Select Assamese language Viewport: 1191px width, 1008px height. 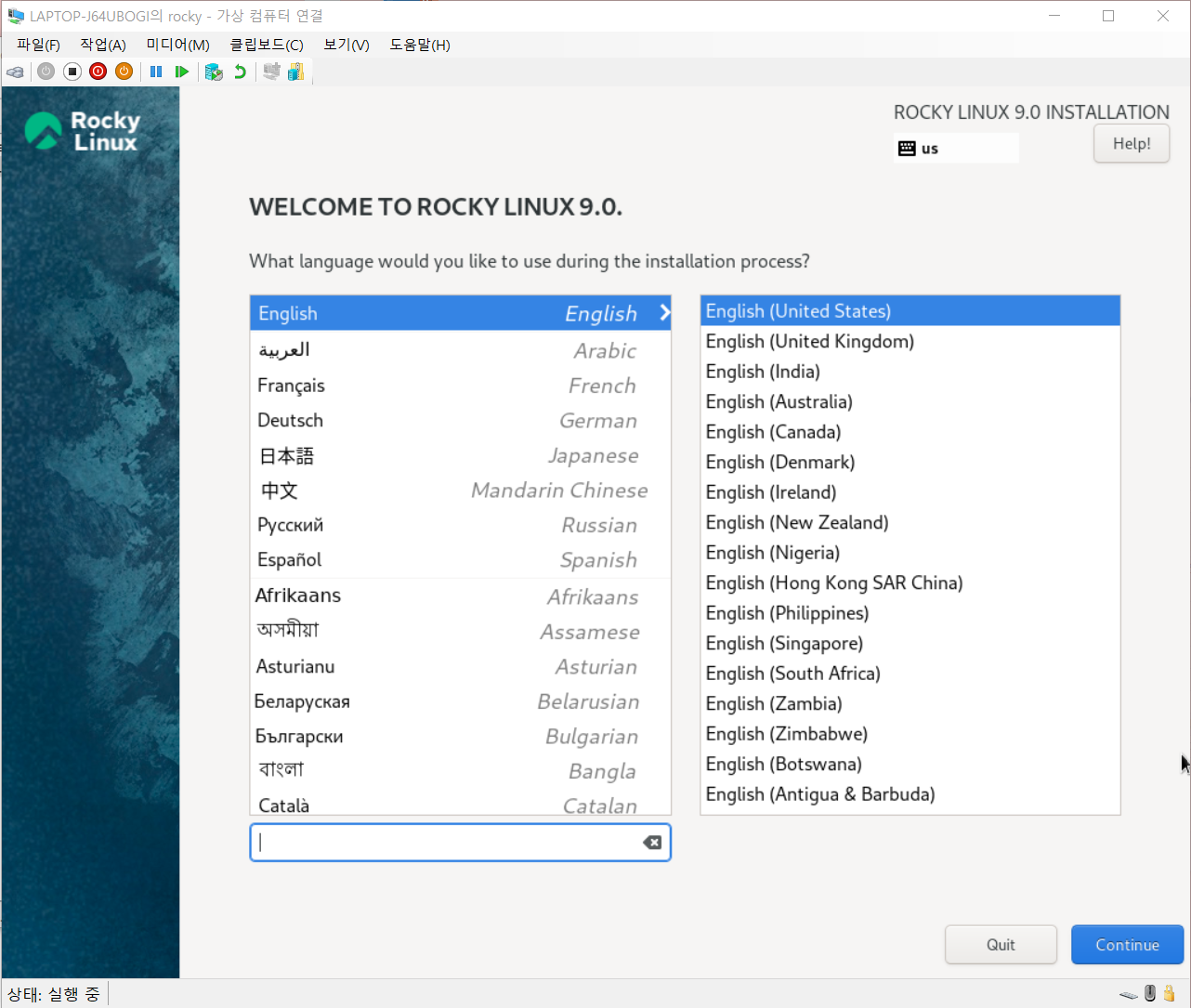click(x=460, y=632)
